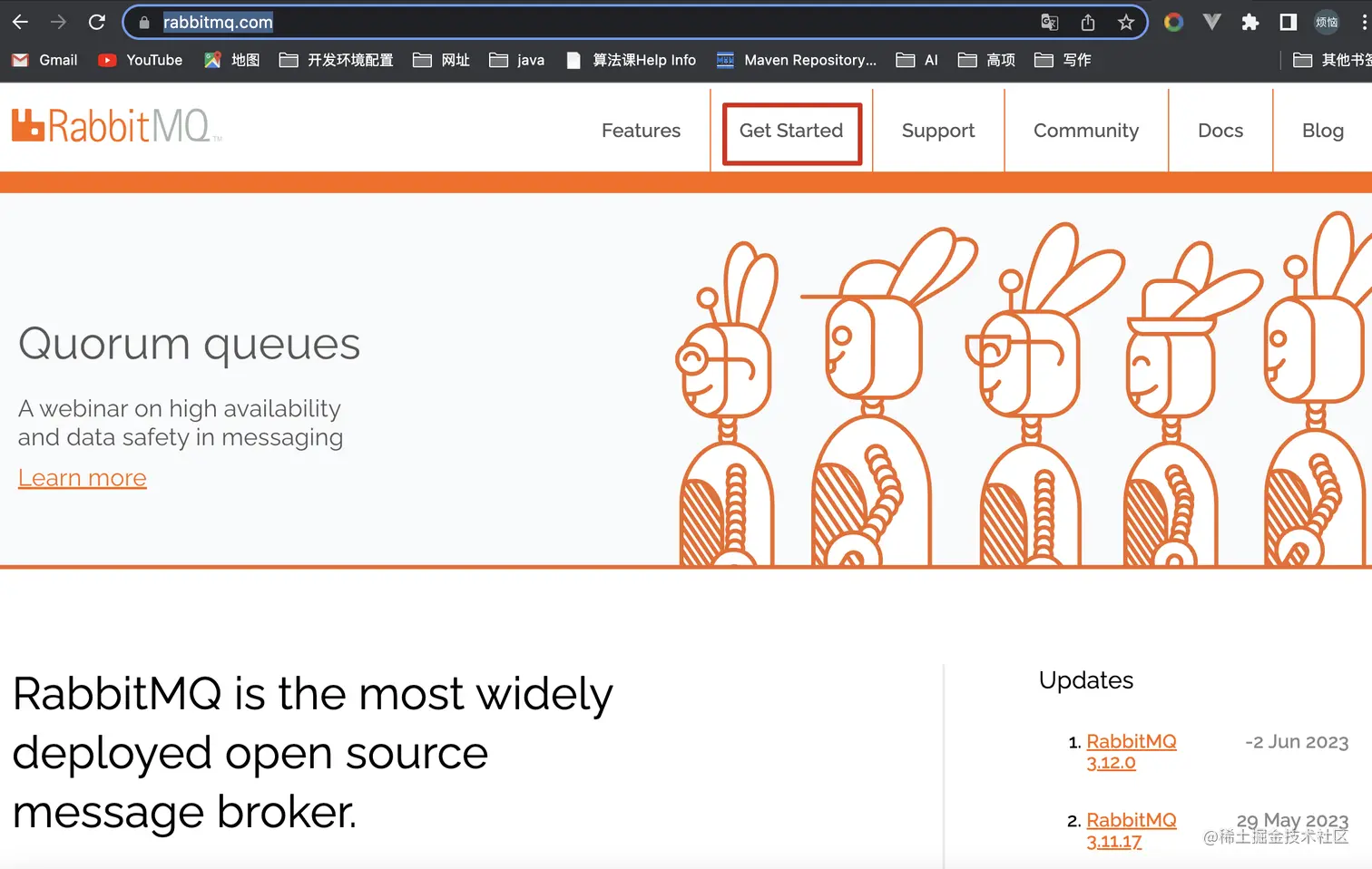Image resolution: width=1372 pixels, height=869 pixels.
Task: Open the Google Translate icon in address bar
Action: coord(1050,23)
